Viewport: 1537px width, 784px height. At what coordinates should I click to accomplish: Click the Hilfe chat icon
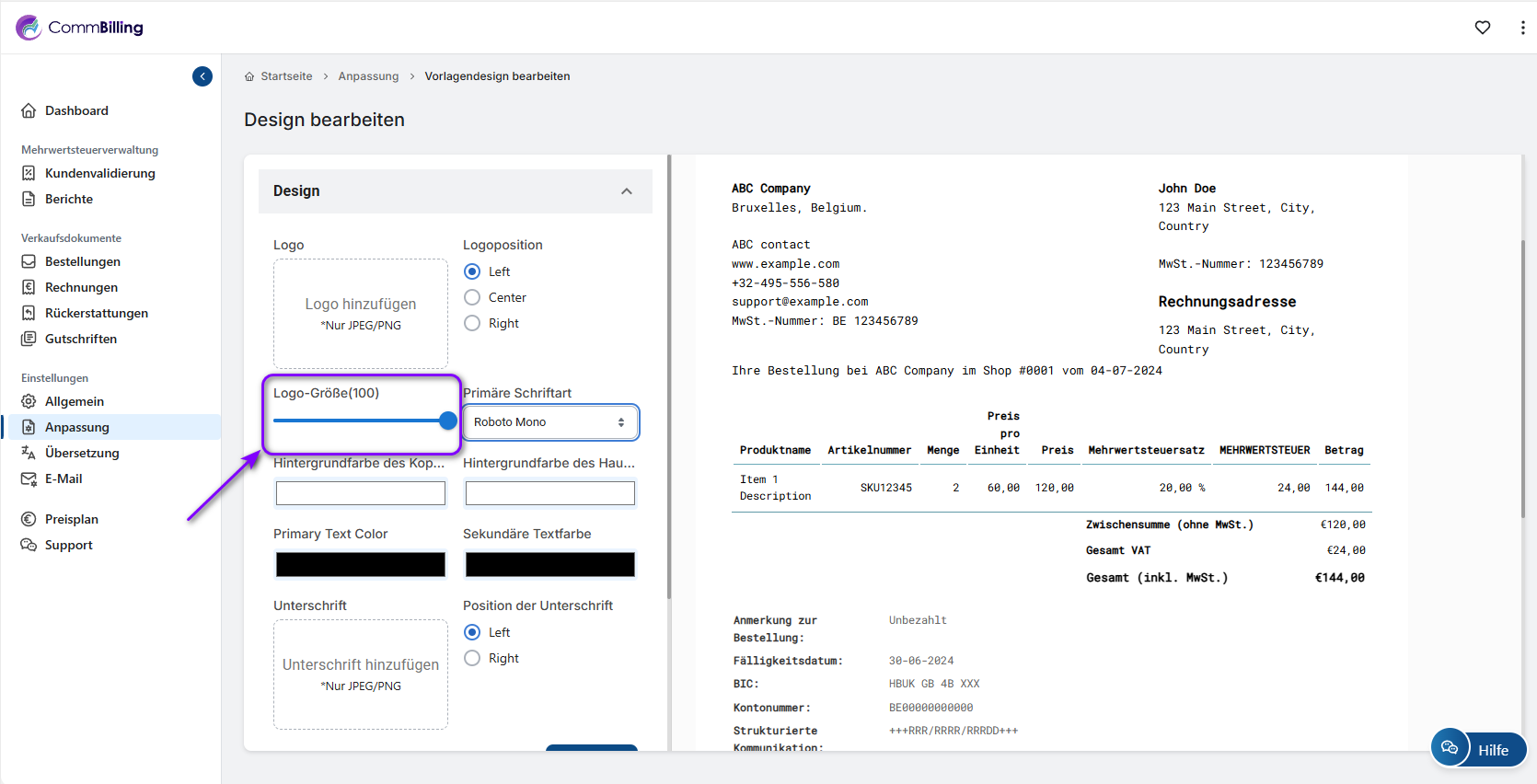pos(1450,747)
